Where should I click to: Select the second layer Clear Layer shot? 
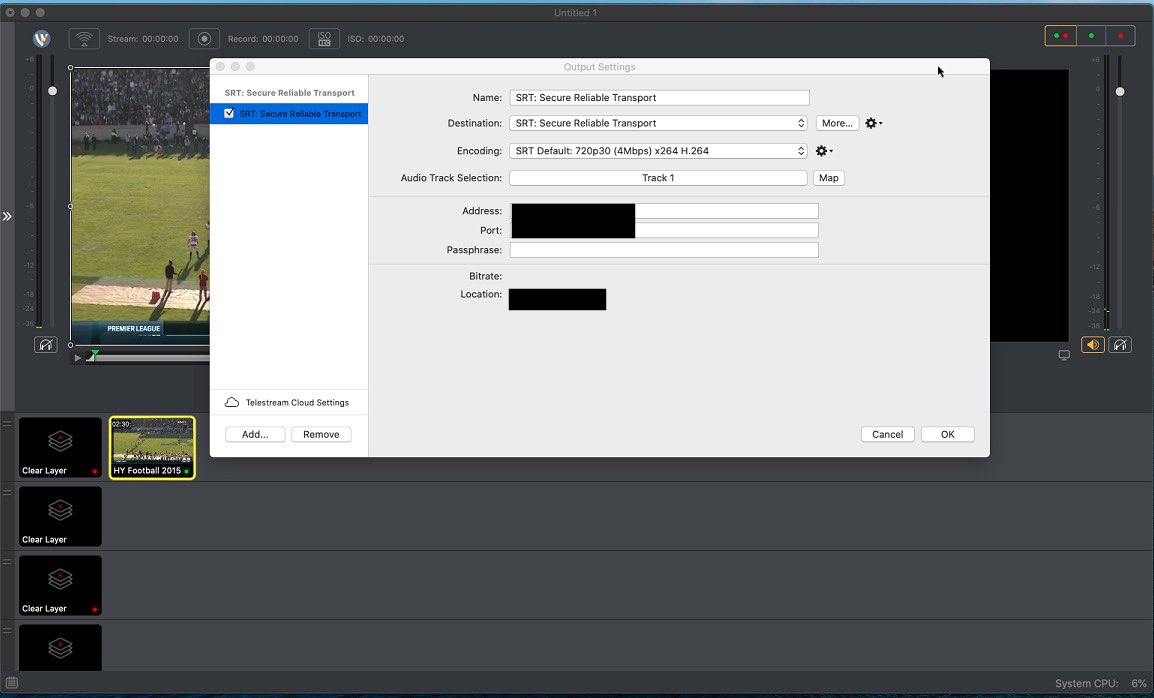click(60, 516)
